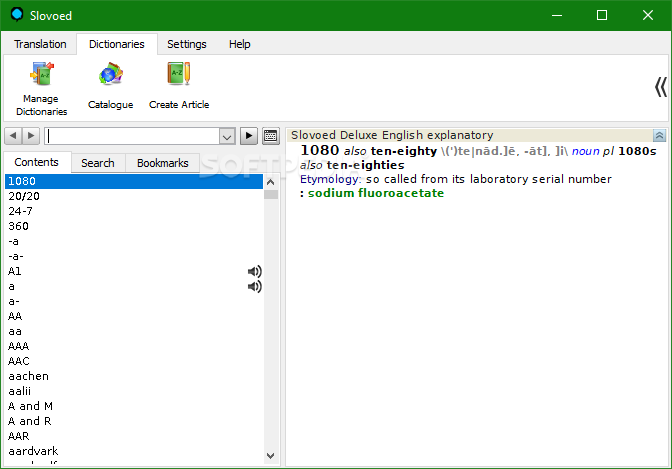Select the 1080 entry
This screenshot has height=469, width=672.
pos(134,181)
